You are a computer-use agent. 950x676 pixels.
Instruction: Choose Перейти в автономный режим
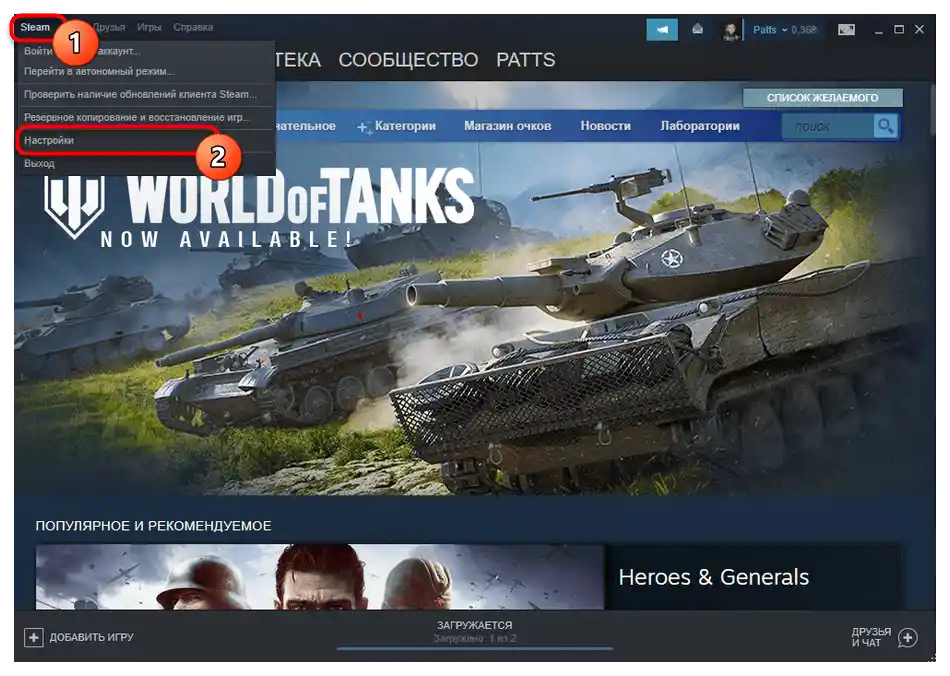click(x=147, y=71)
